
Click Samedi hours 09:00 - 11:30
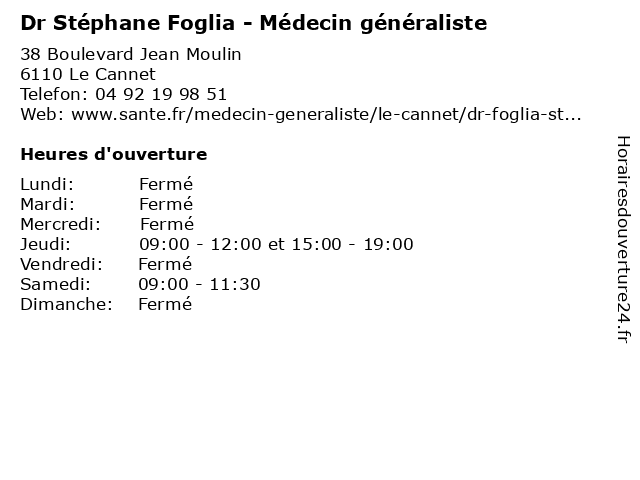(200, 284)
